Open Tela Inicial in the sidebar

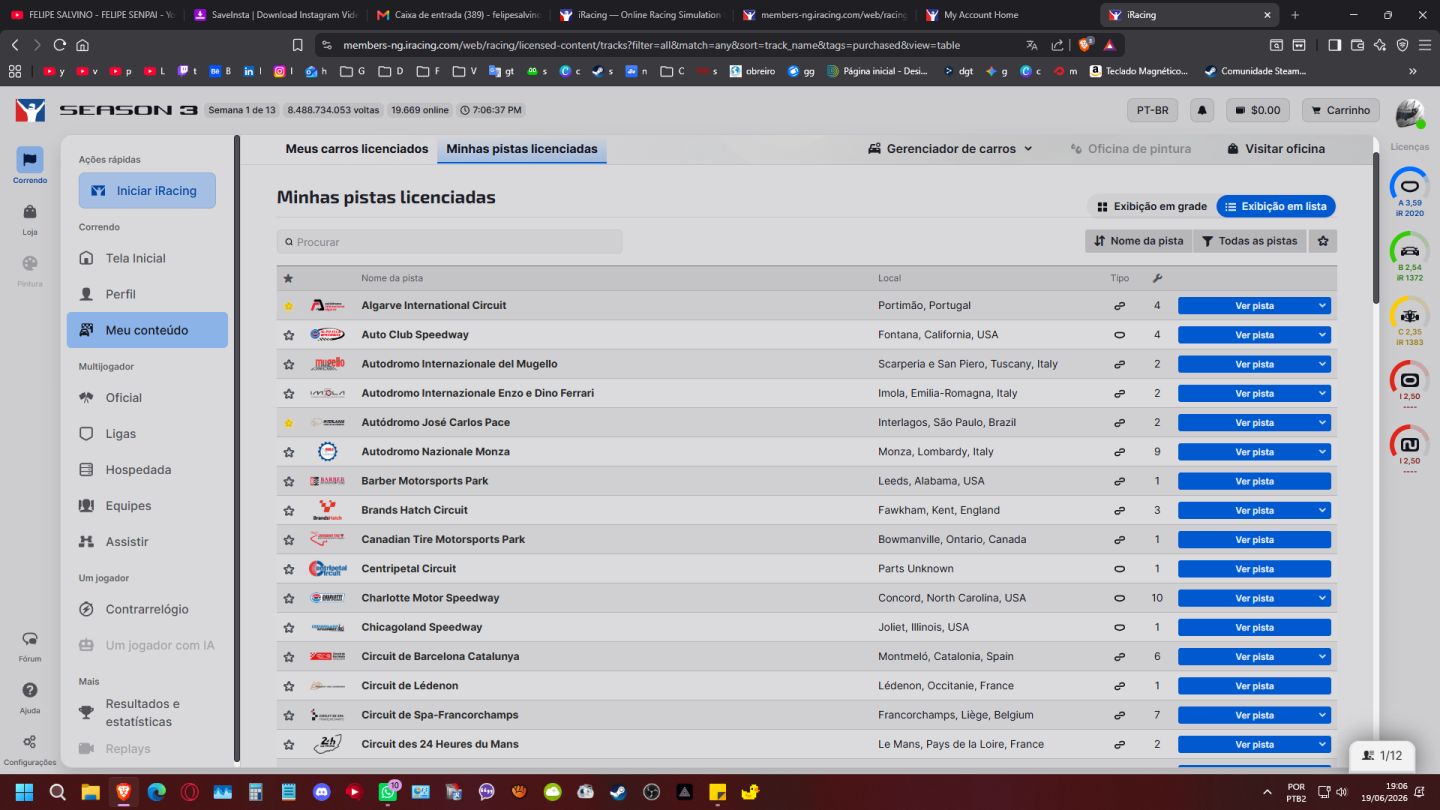[147, 258]
